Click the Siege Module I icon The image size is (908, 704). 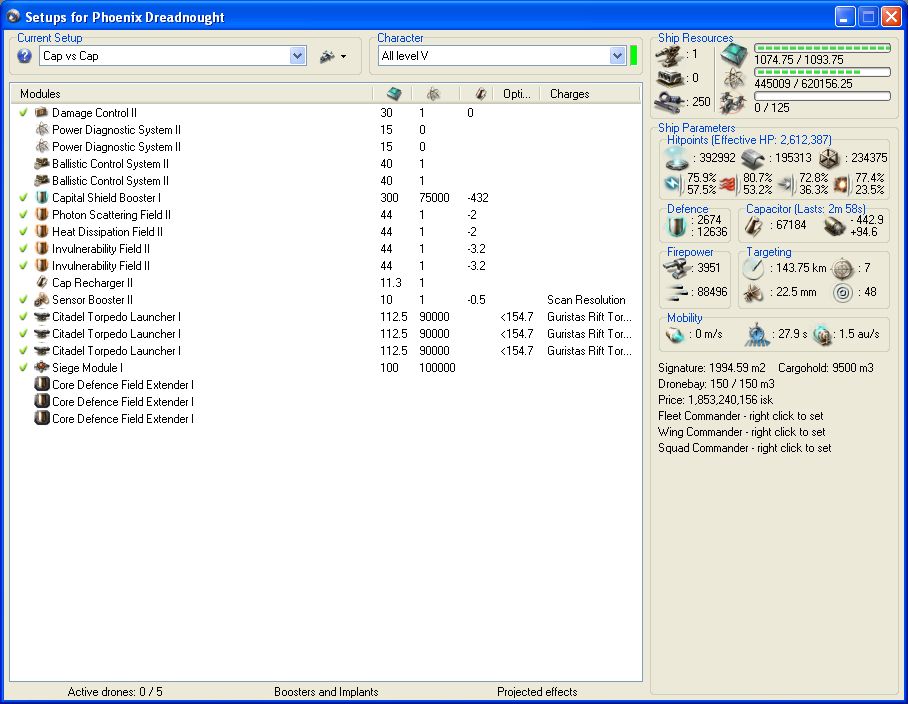(x=41, y=368)
